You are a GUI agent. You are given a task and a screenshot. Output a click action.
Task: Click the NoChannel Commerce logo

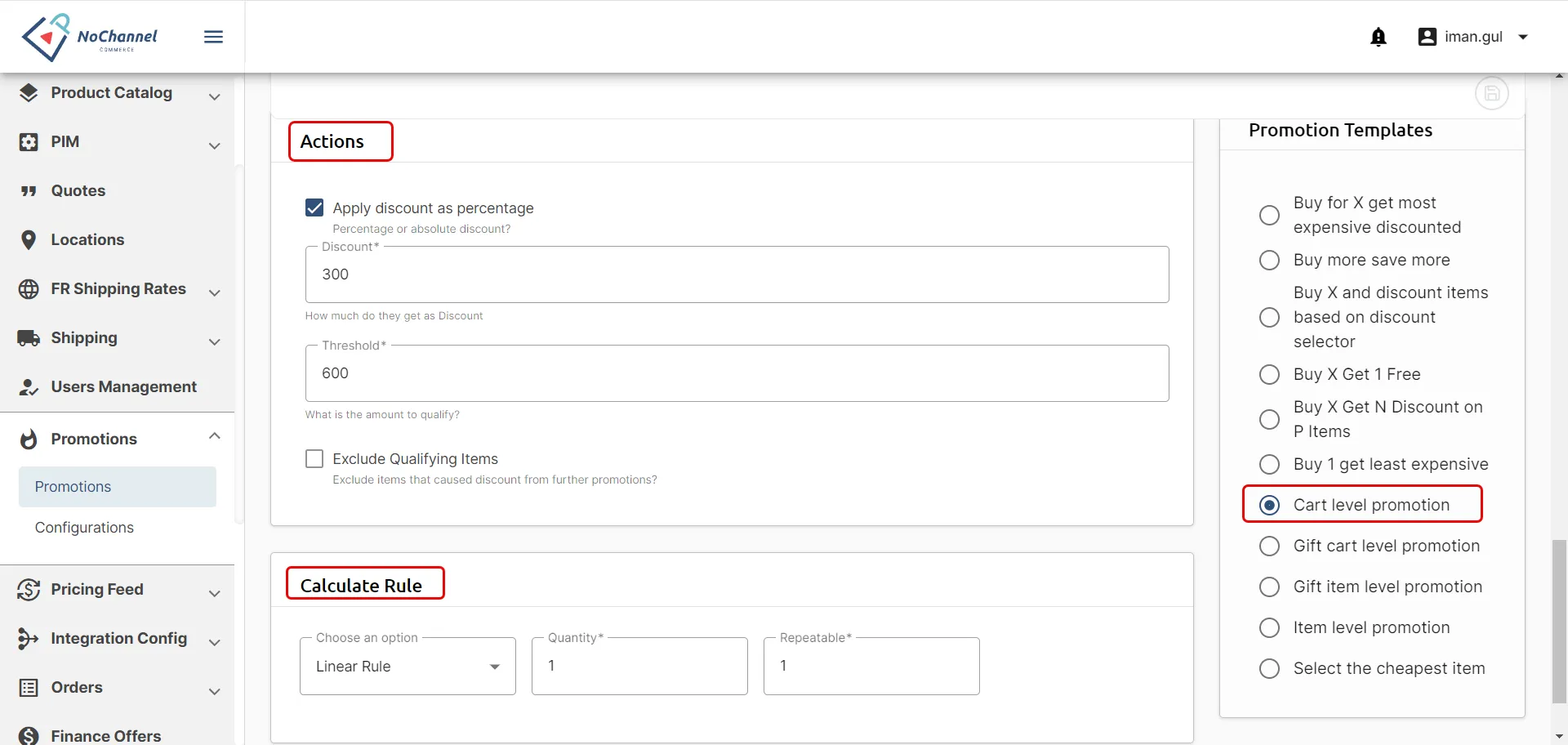coord(90,37)
